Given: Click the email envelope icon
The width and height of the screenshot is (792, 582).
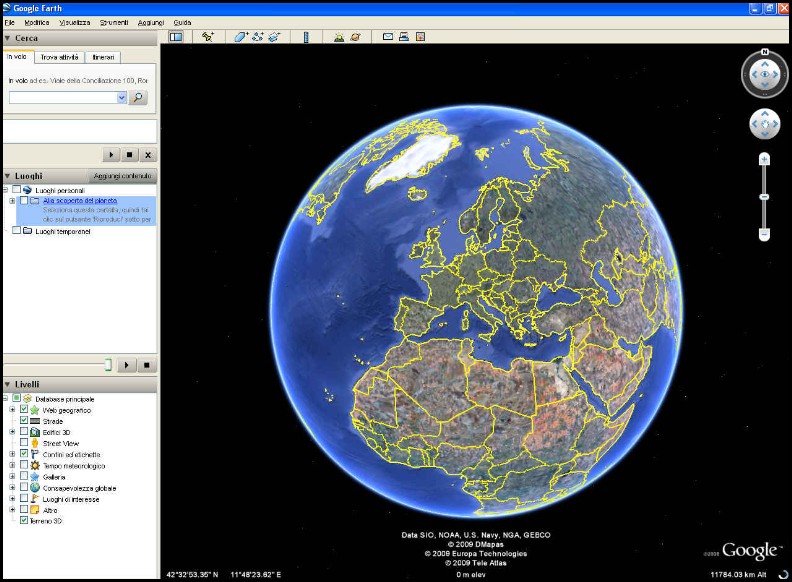Looking at the screenshot, I should click(387, 36).
